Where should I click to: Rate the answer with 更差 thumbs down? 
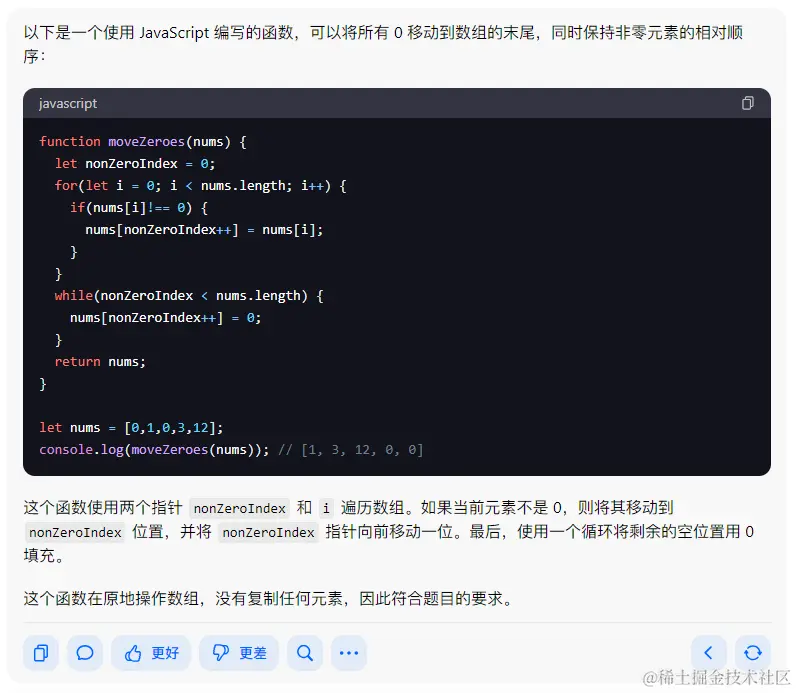(x=239, y=652)
